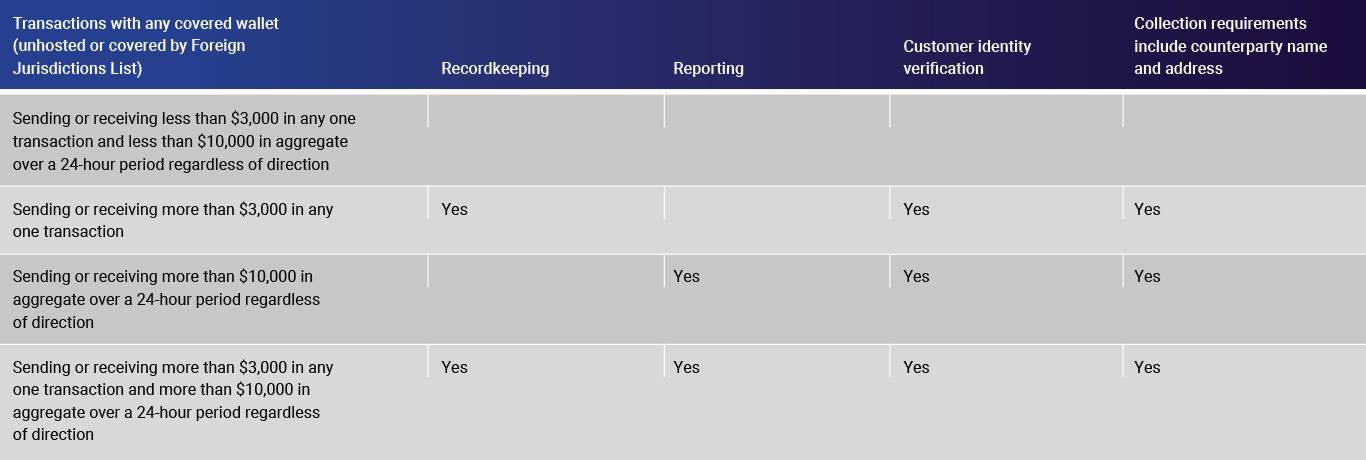Click the counterparty name and address header
Image resolution: width=1366 pixels, height=460 pixels.
1230,46
